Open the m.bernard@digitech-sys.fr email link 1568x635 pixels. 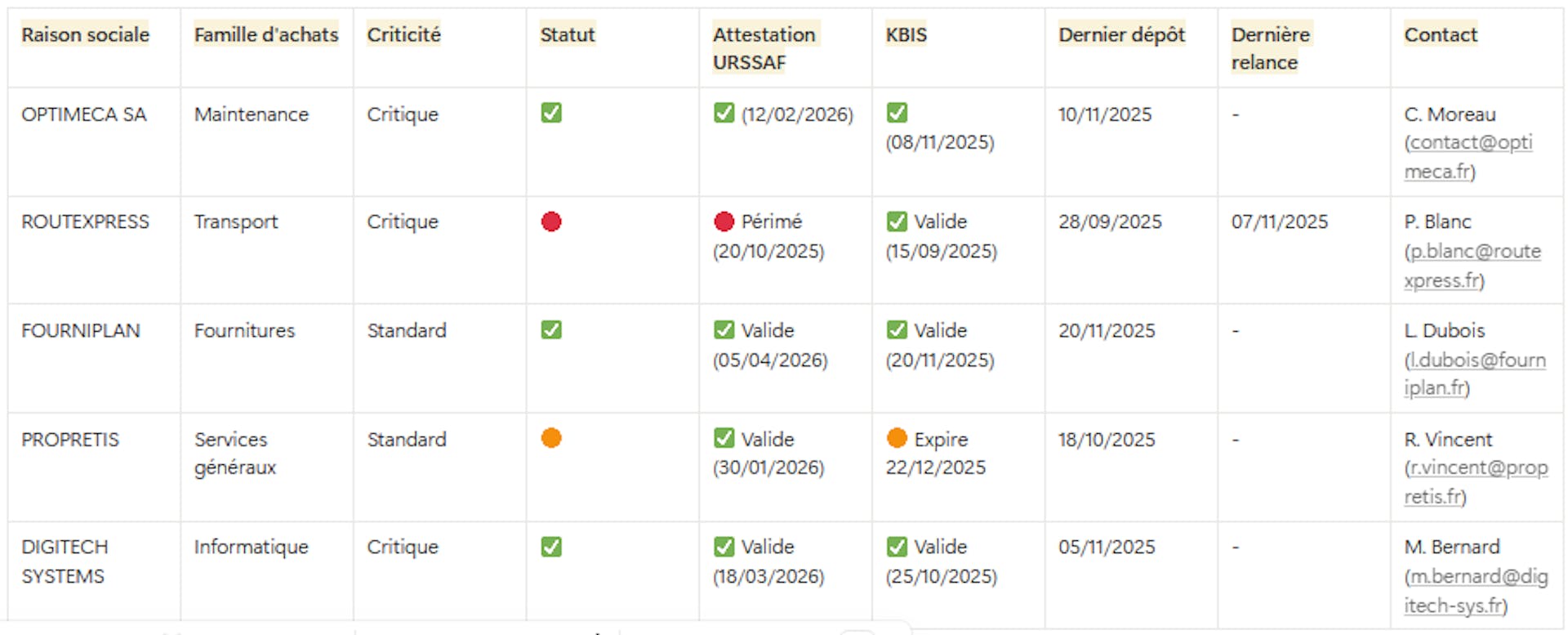pos(1478,577)
